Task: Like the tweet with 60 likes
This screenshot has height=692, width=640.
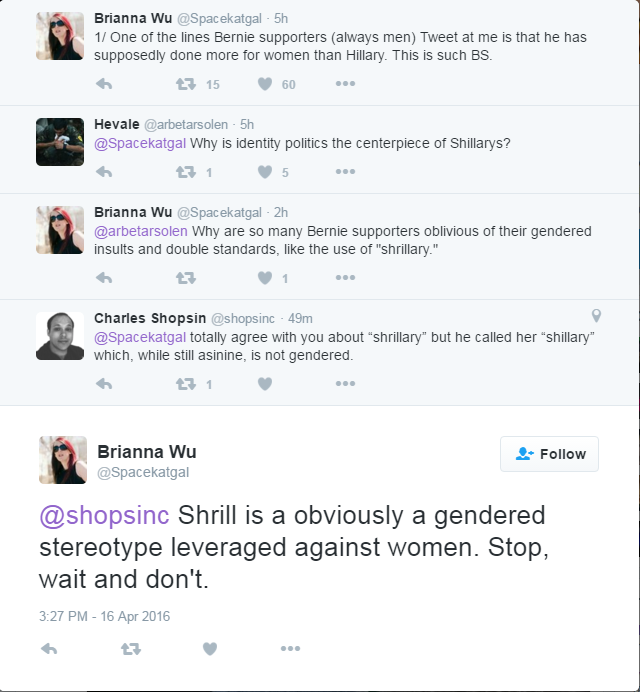Action: pyautogui.click(x=265, y=84)
